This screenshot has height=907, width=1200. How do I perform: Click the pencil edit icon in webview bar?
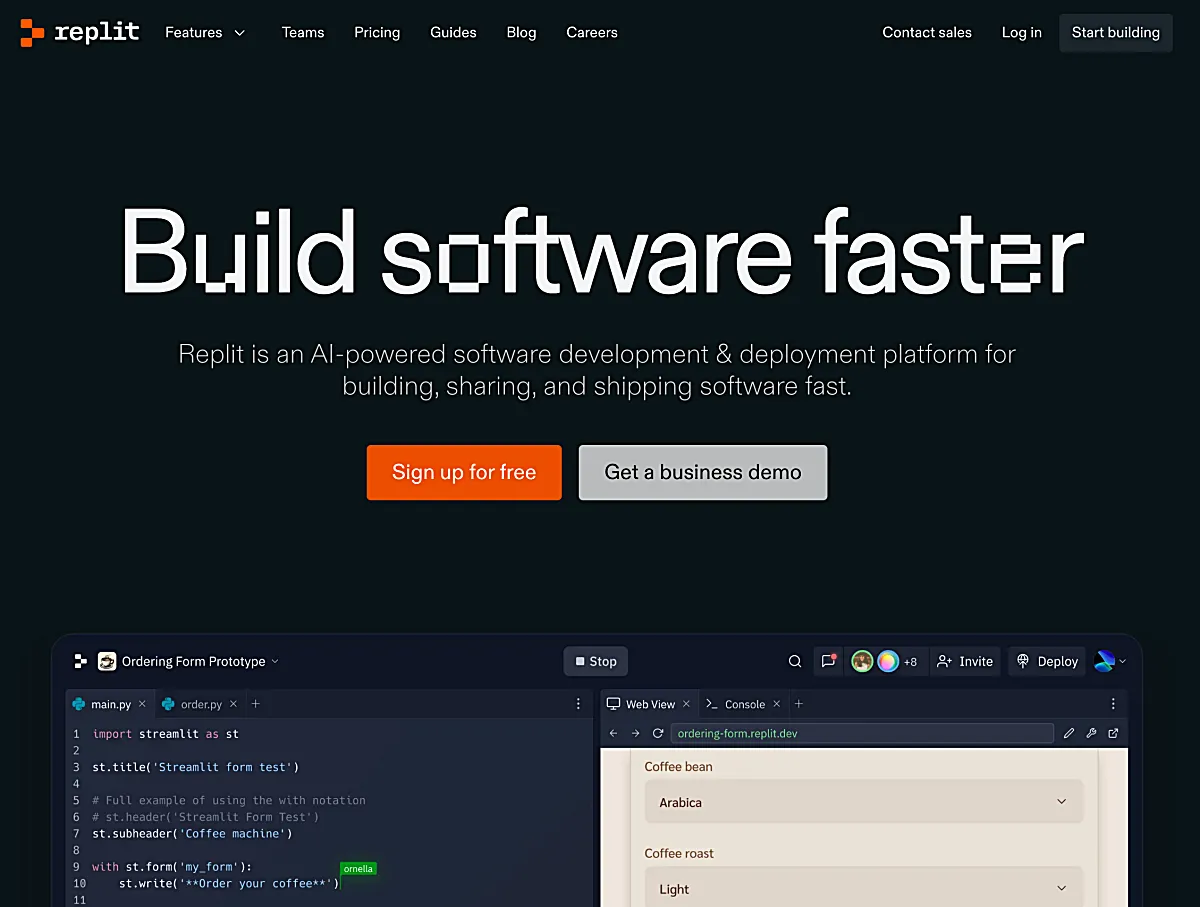click(x=1069, y=733)
